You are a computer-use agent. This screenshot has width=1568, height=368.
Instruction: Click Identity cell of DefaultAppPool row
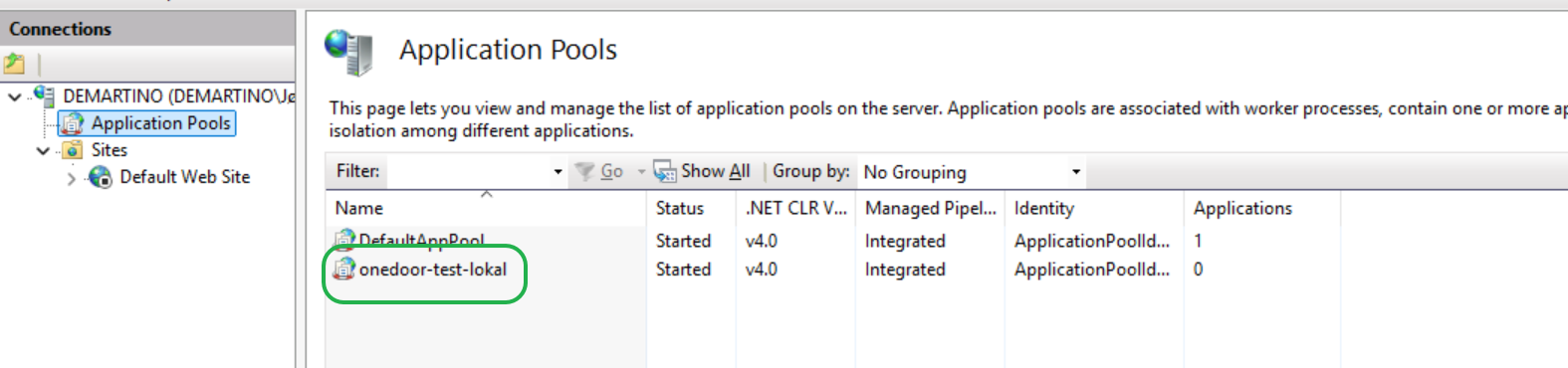pyautogui.click(x=1092, y=241)
